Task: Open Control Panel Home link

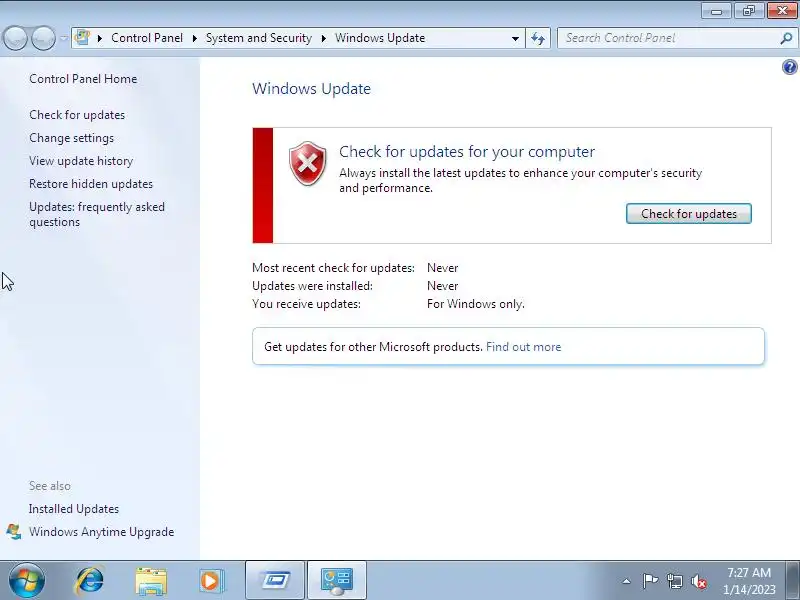Action: coord(83,79)
